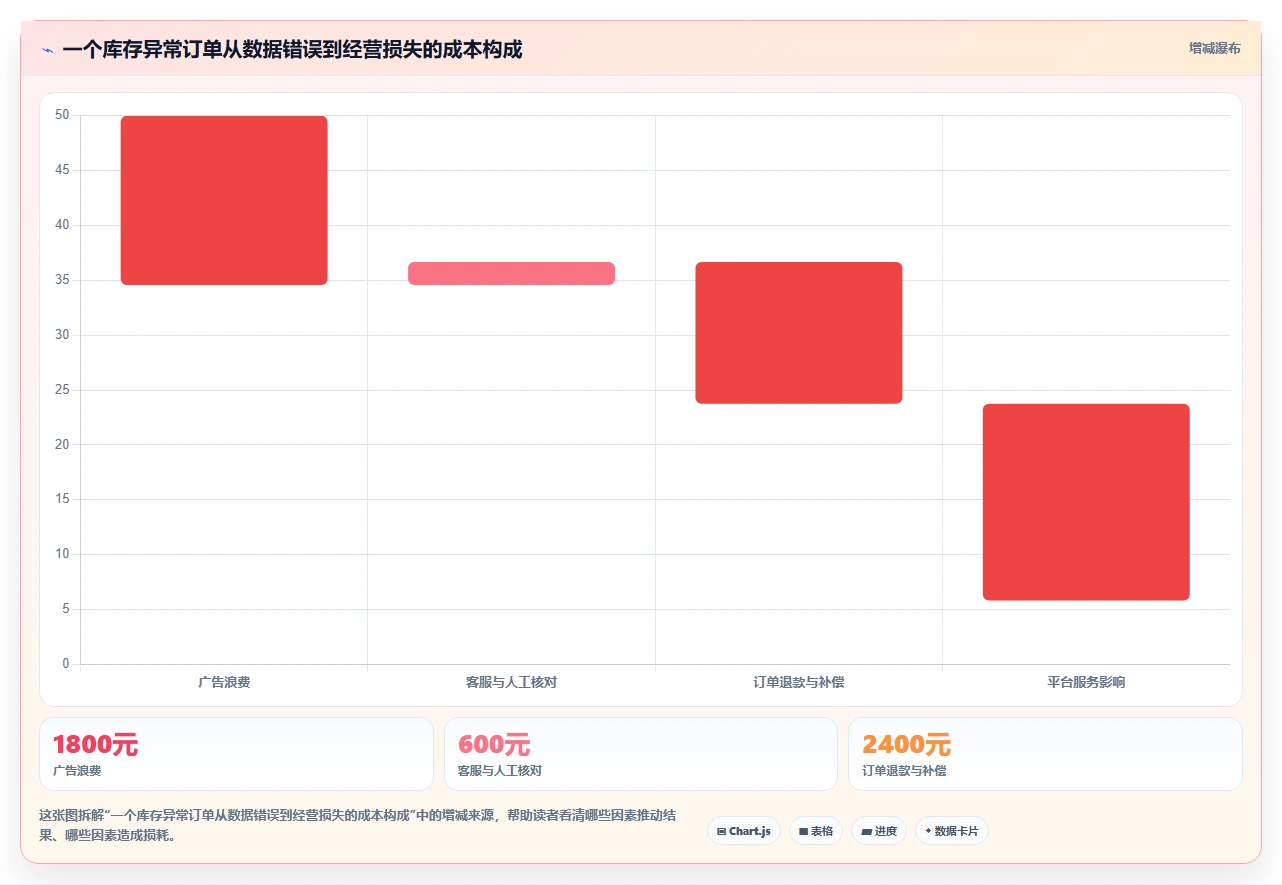Image resolution: width=1282 pixels, height=885 pixels.
Task: Click the 表格 tag chip
Action: click(x=816, y=831)
